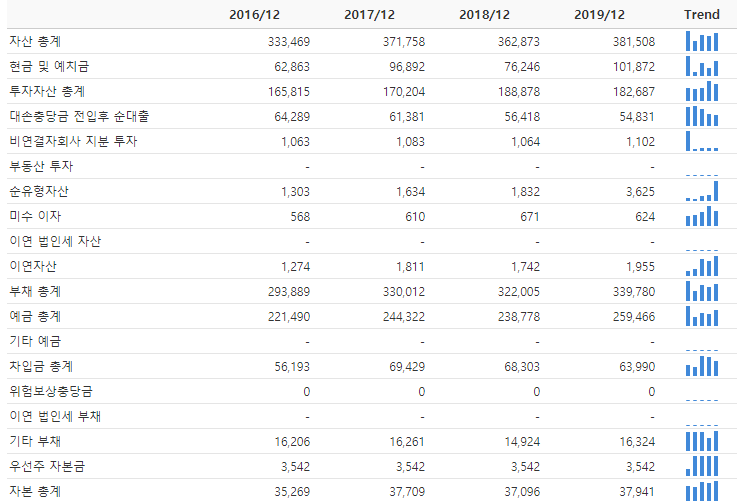
Task: Click the value 62,863 for 현금 및 예치금
Action: pyautogui.click(x=292, y=67)
